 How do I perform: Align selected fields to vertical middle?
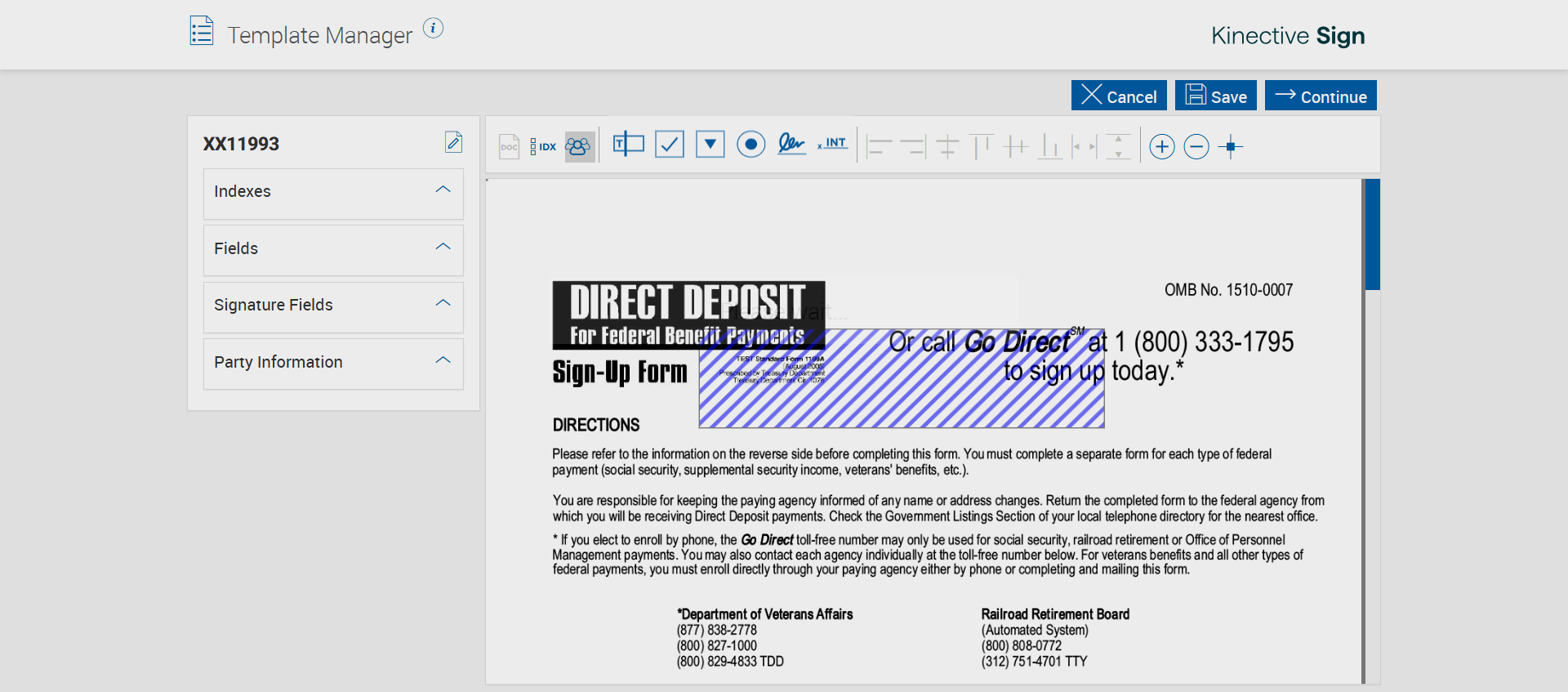click(x=1016, y=146)
